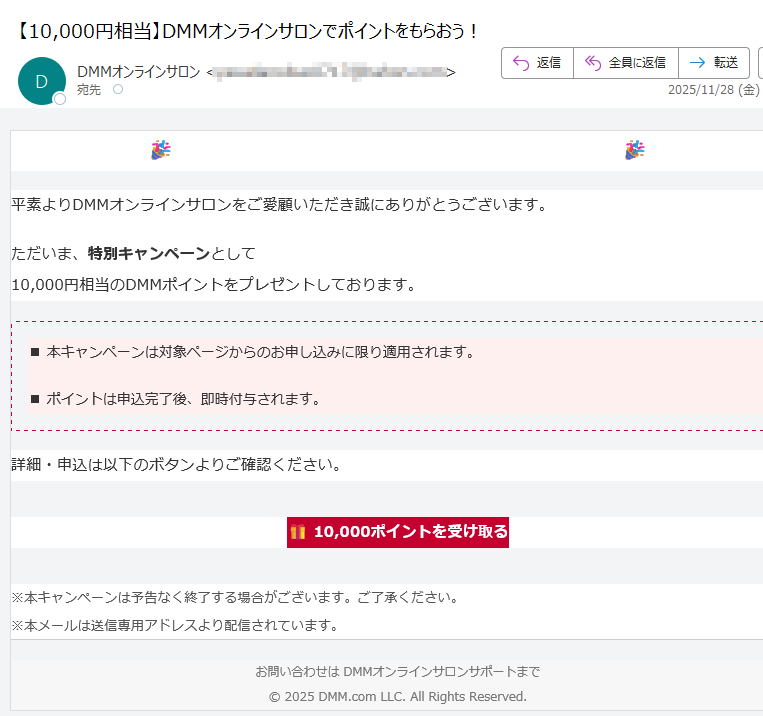The height and width of the screenshot is (716, 763).
Task: Click the small recipient circle beside 宛先
Action: click(x=118, y=90)
